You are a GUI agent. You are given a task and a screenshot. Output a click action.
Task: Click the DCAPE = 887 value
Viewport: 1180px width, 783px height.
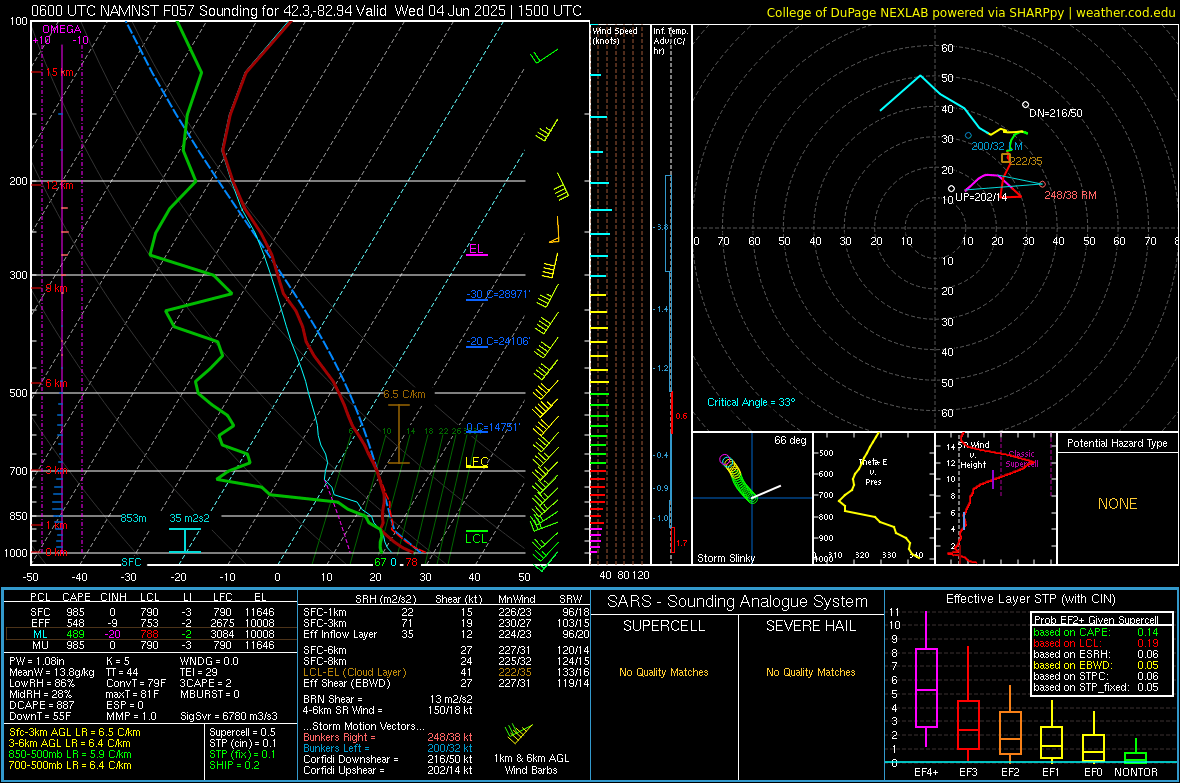[39, 705]
